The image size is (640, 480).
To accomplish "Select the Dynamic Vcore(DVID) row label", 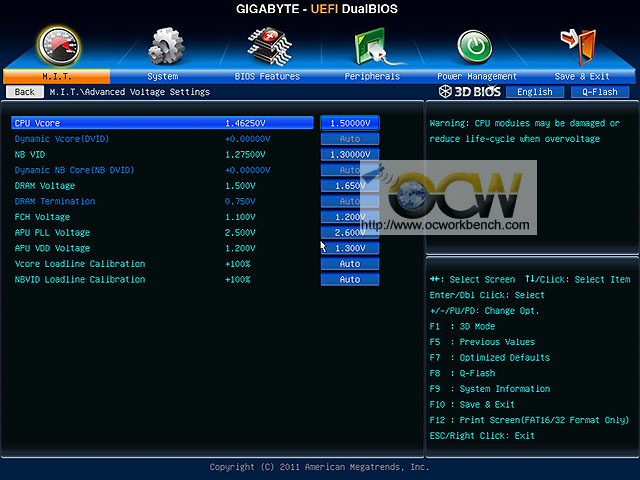I will click(62, 139).
